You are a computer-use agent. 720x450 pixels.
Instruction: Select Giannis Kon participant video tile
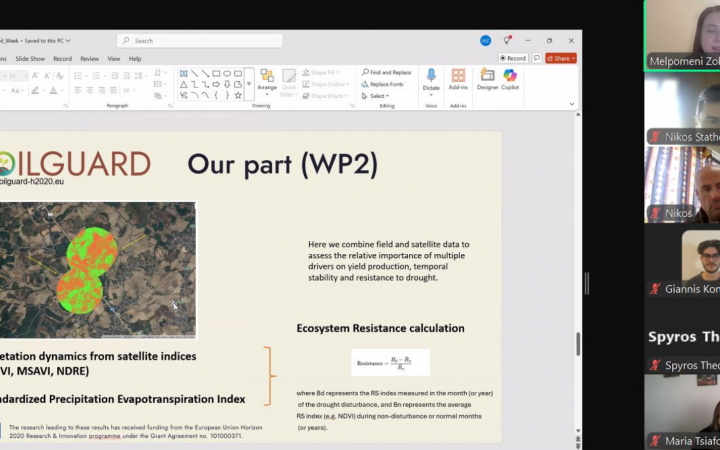point(682,263)
